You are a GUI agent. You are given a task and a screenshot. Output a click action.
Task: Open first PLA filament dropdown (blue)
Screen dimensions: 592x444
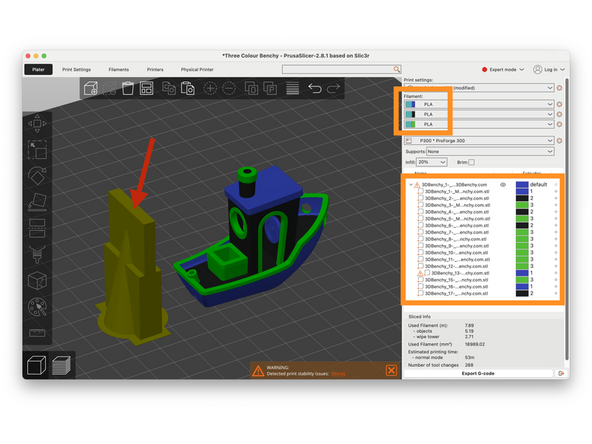coord(479,104)
